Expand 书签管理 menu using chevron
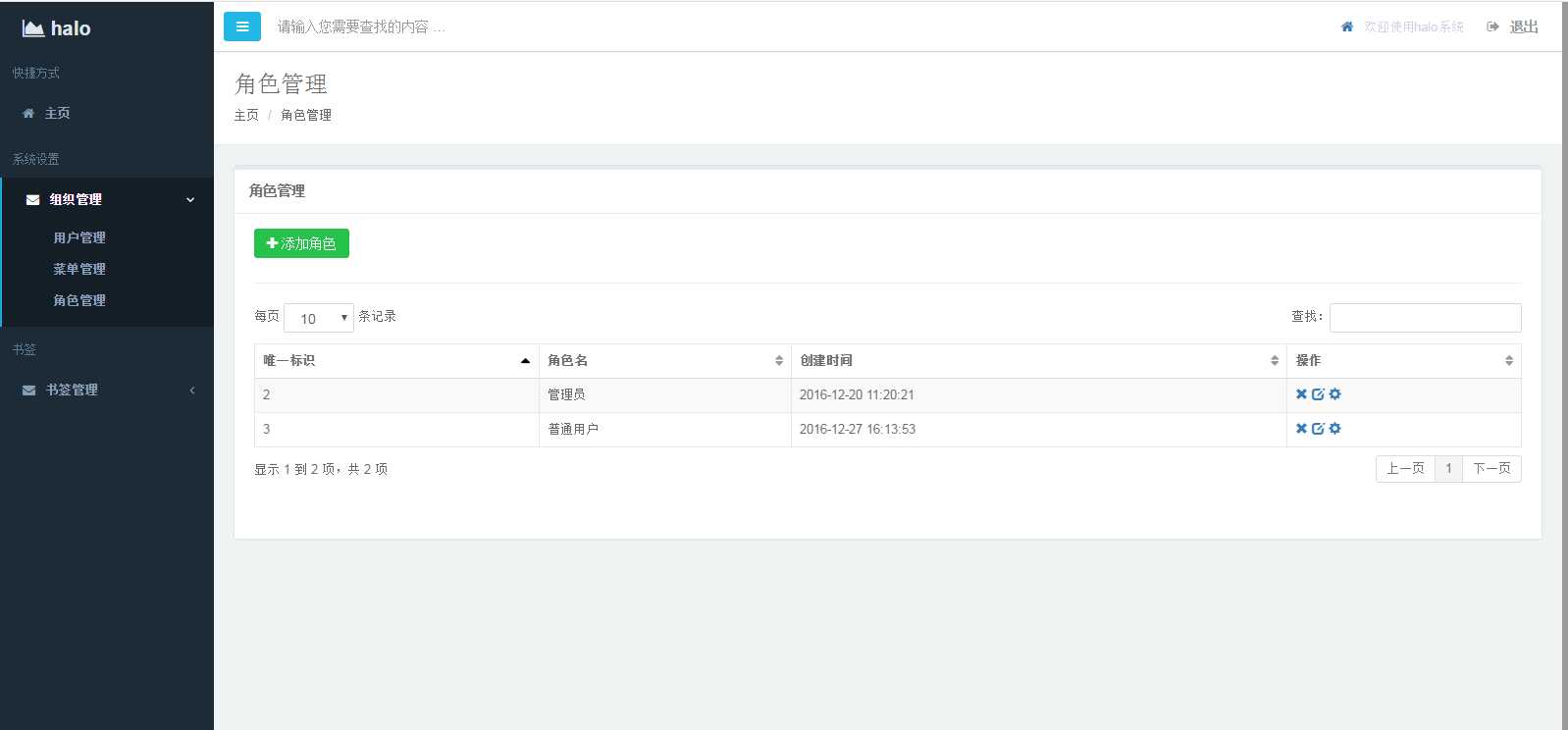This screenshot has width=1568, height=730. click(192, 390)
